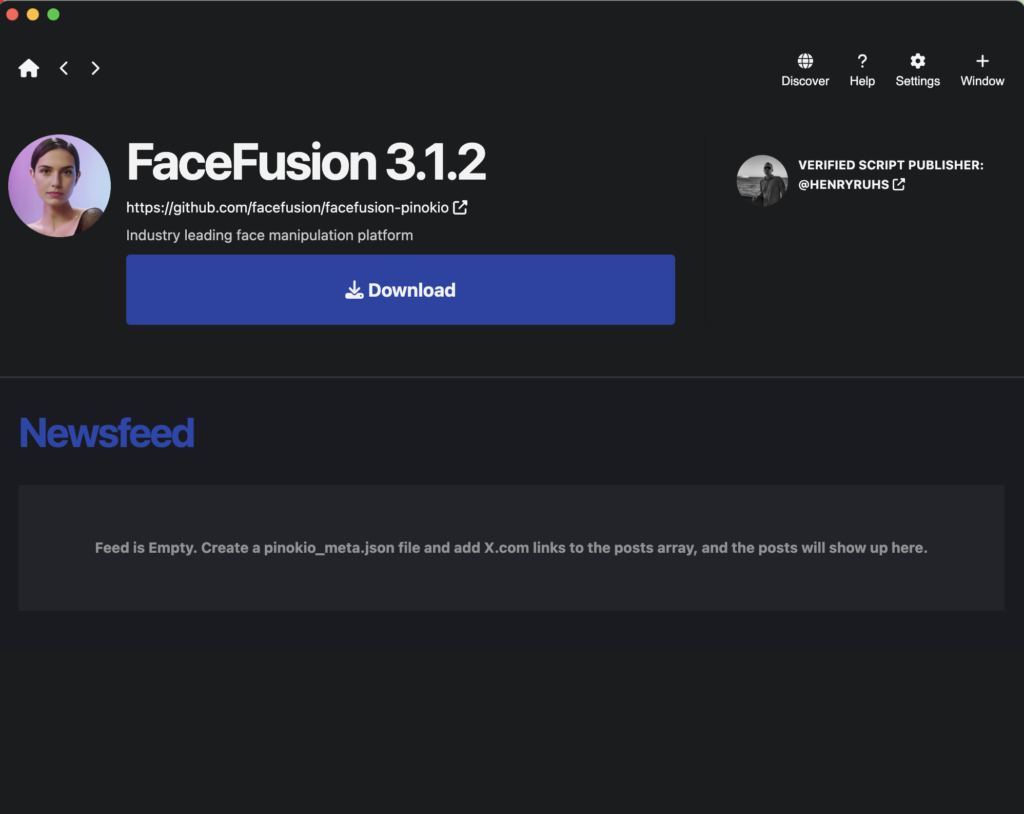Go to the Pinokio home screen

pos(29,68)
